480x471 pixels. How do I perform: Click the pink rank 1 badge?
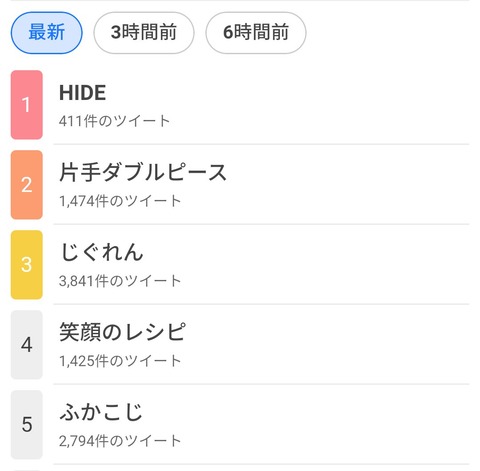(27, 105)
